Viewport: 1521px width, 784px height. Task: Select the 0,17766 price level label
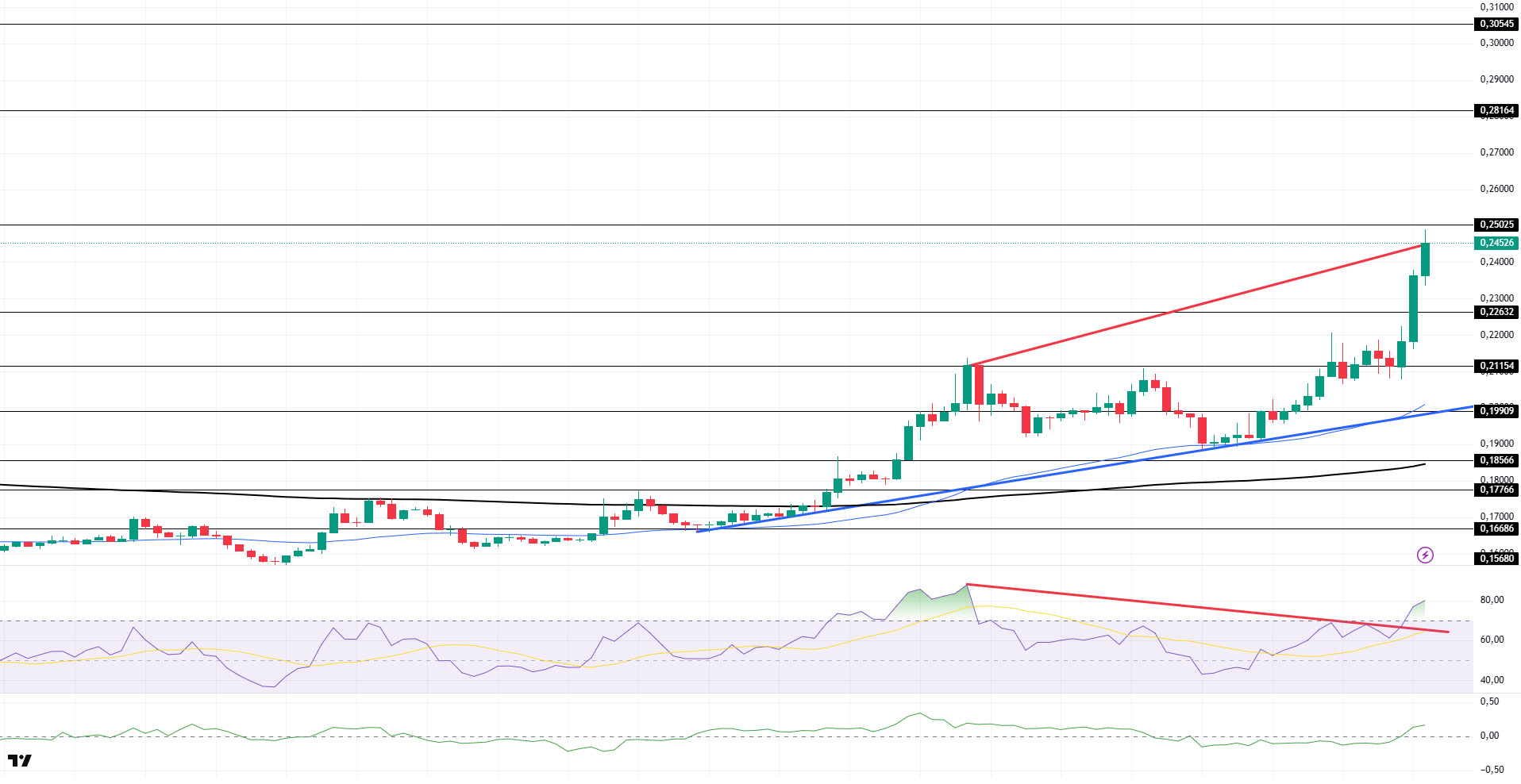1496,490
